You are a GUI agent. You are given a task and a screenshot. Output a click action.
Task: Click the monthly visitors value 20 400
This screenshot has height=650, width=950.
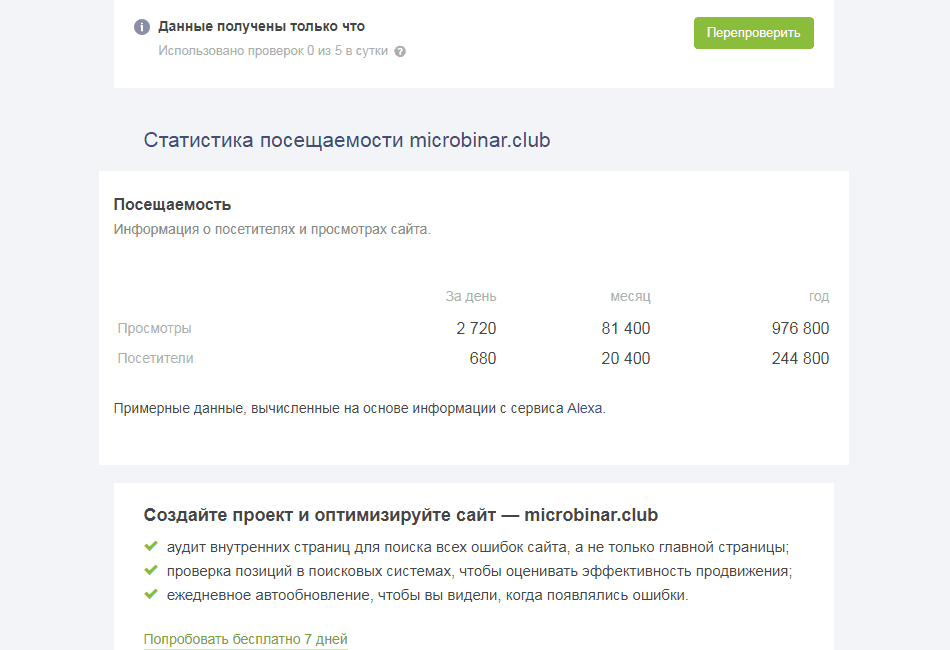(625, 358)
